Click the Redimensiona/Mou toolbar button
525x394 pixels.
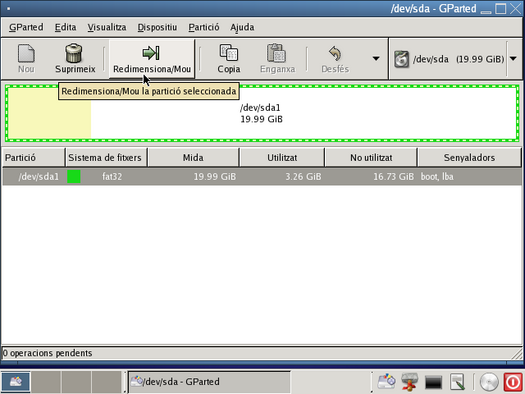tap(152, 59)
